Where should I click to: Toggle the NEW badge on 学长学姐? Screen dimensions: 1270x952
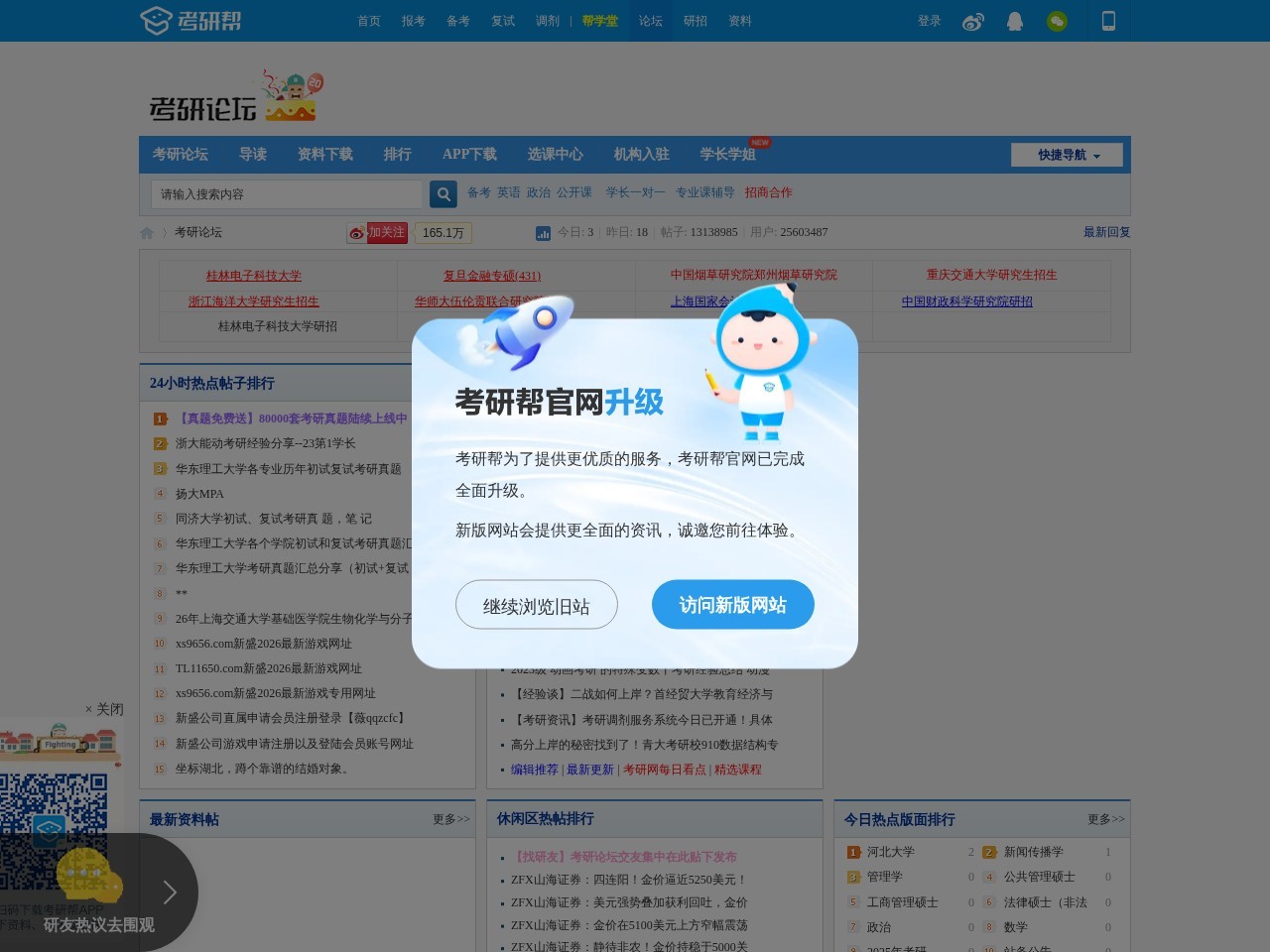761,141
